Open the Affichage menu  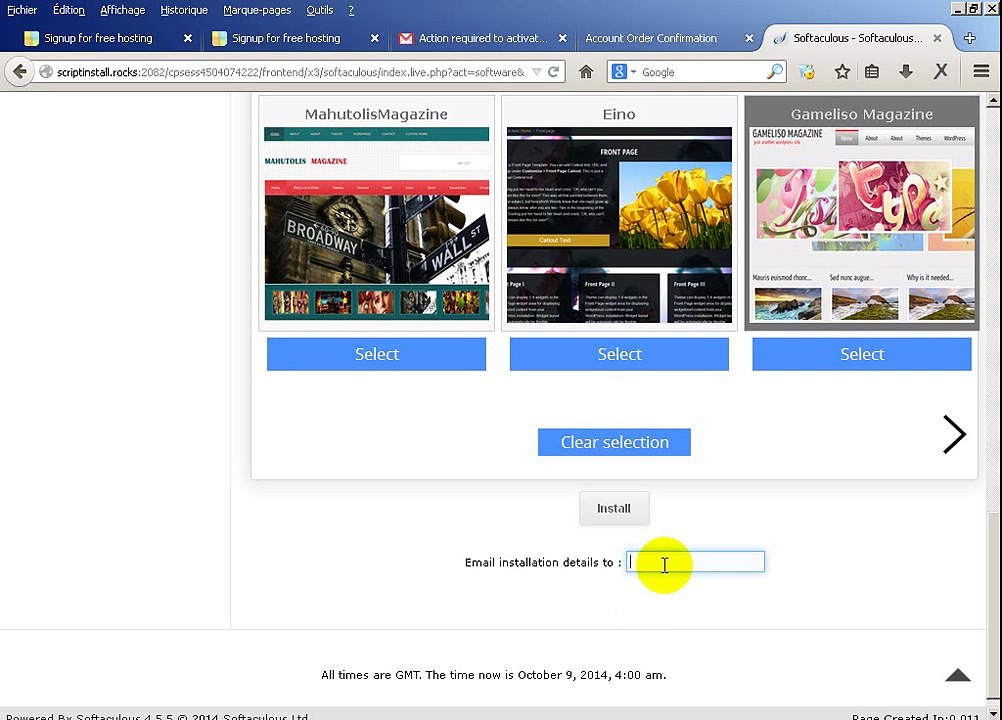(123, 10)
